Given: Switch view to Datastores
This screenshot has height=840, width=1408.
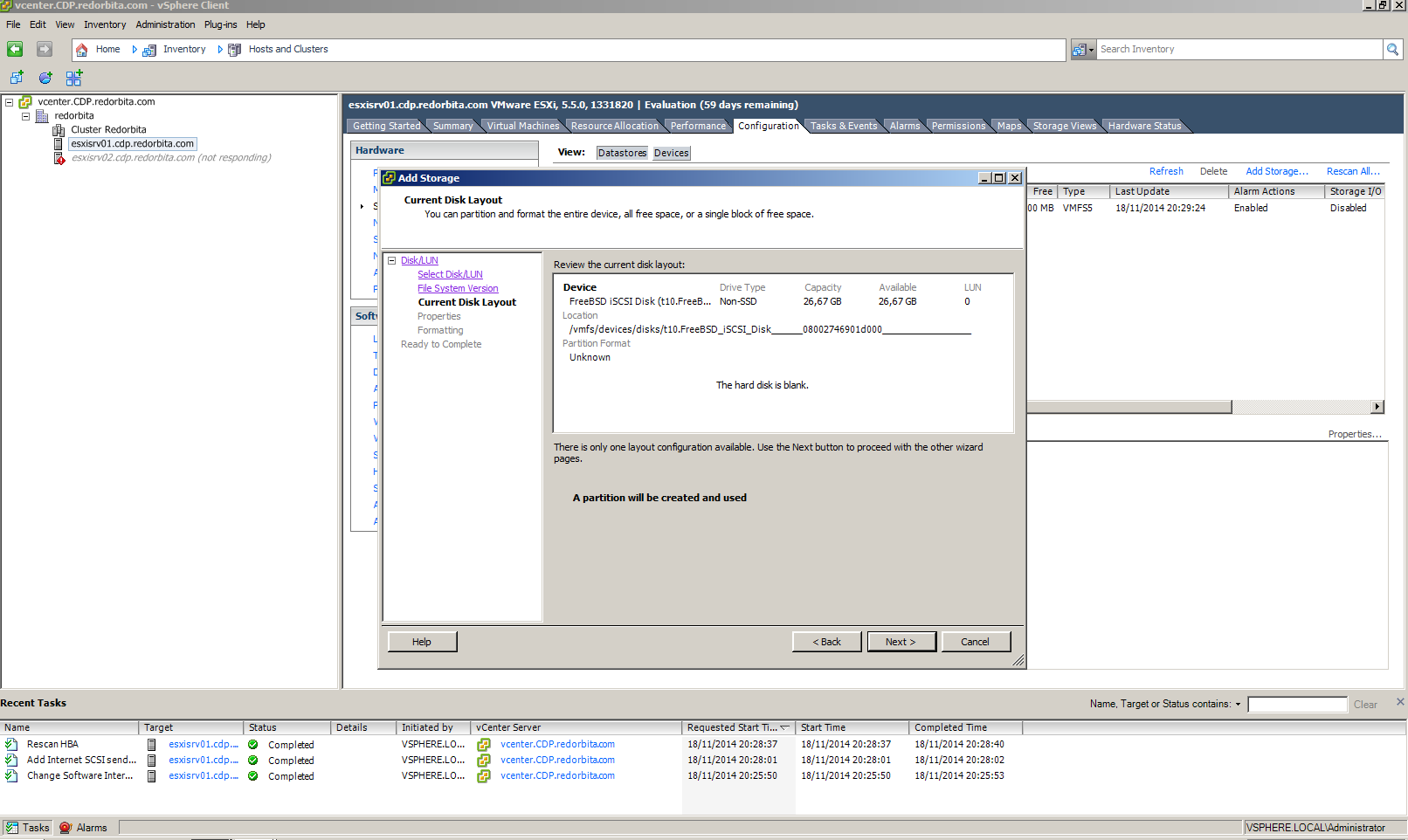Looking at the screenshot, I should point(622,153).
